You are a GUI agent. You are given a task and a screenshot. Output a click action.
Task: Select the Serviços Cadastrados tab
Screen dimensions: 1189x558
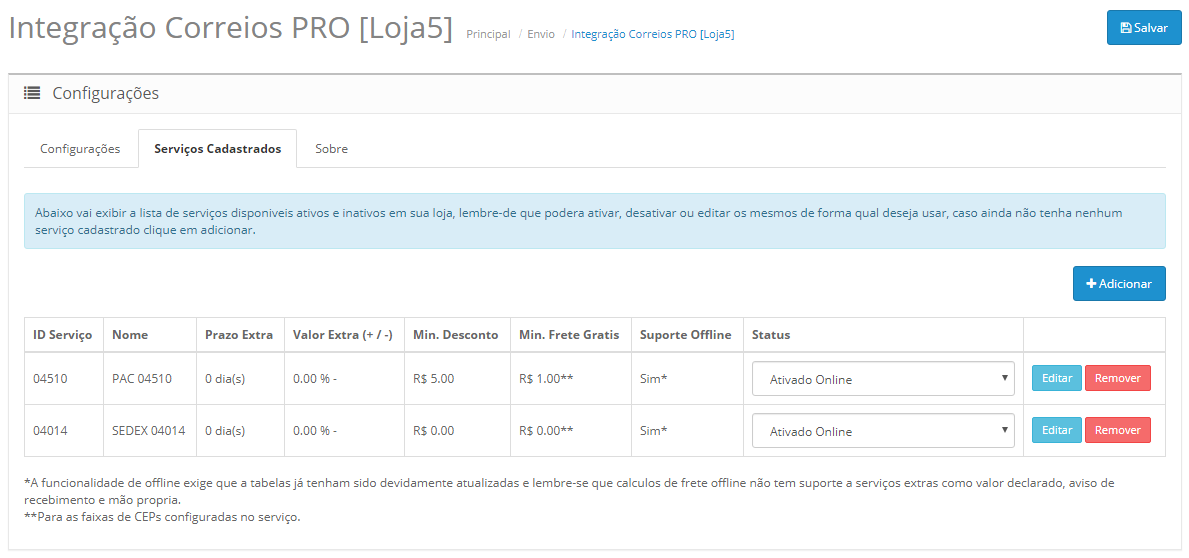click(x=217, y=149)
